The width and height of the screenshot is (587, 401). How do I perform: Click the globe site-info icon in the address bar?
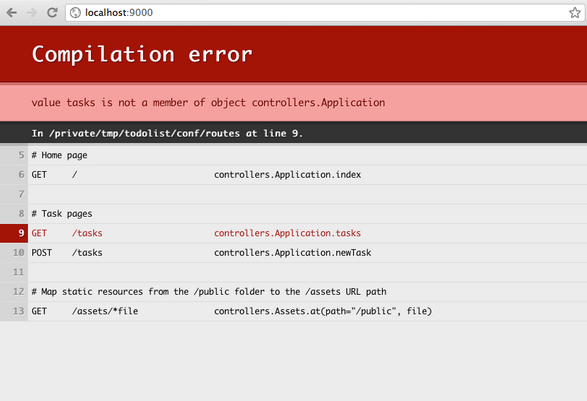75,13
